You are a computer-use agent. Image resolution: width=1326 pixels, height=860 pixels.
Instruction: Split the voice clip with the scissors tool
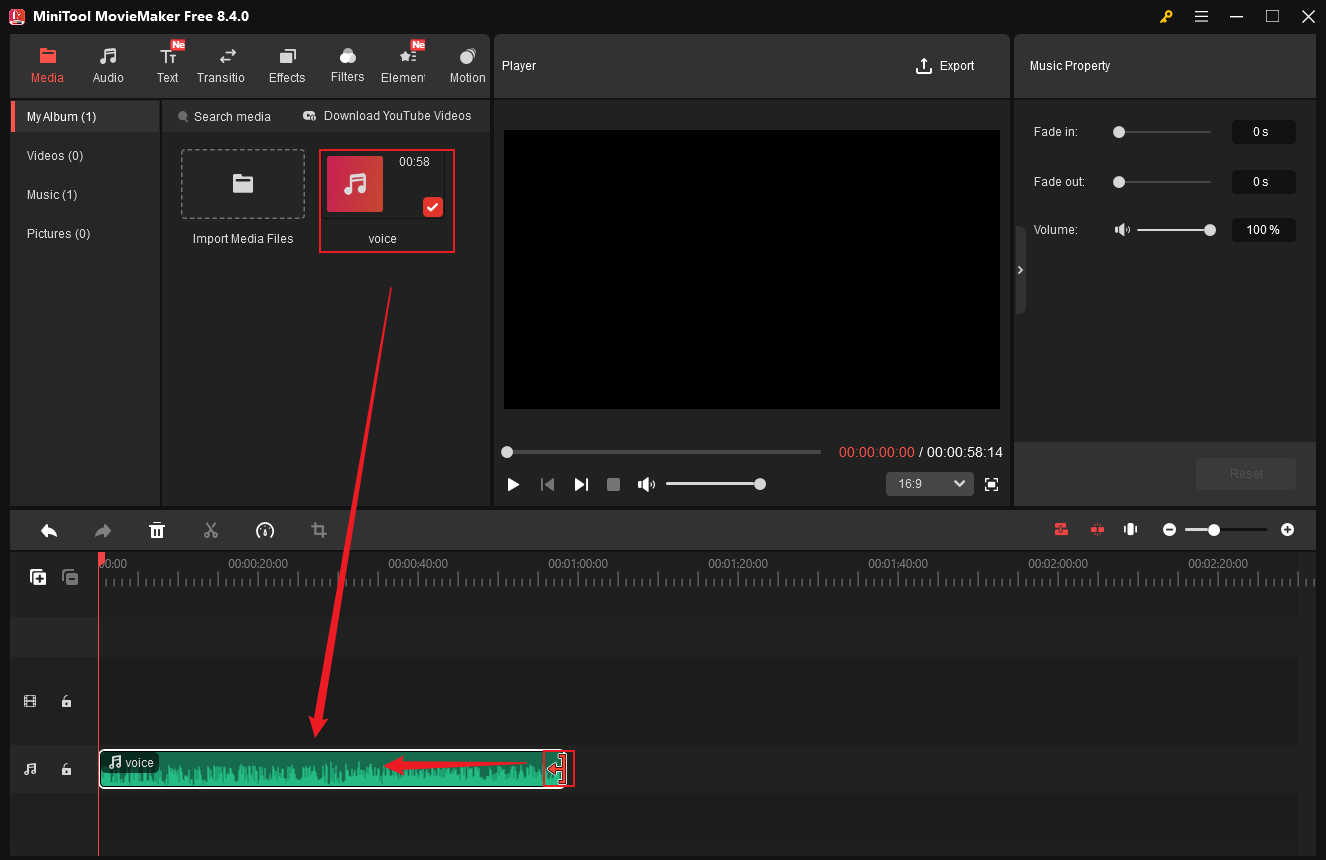click(211, 530)
